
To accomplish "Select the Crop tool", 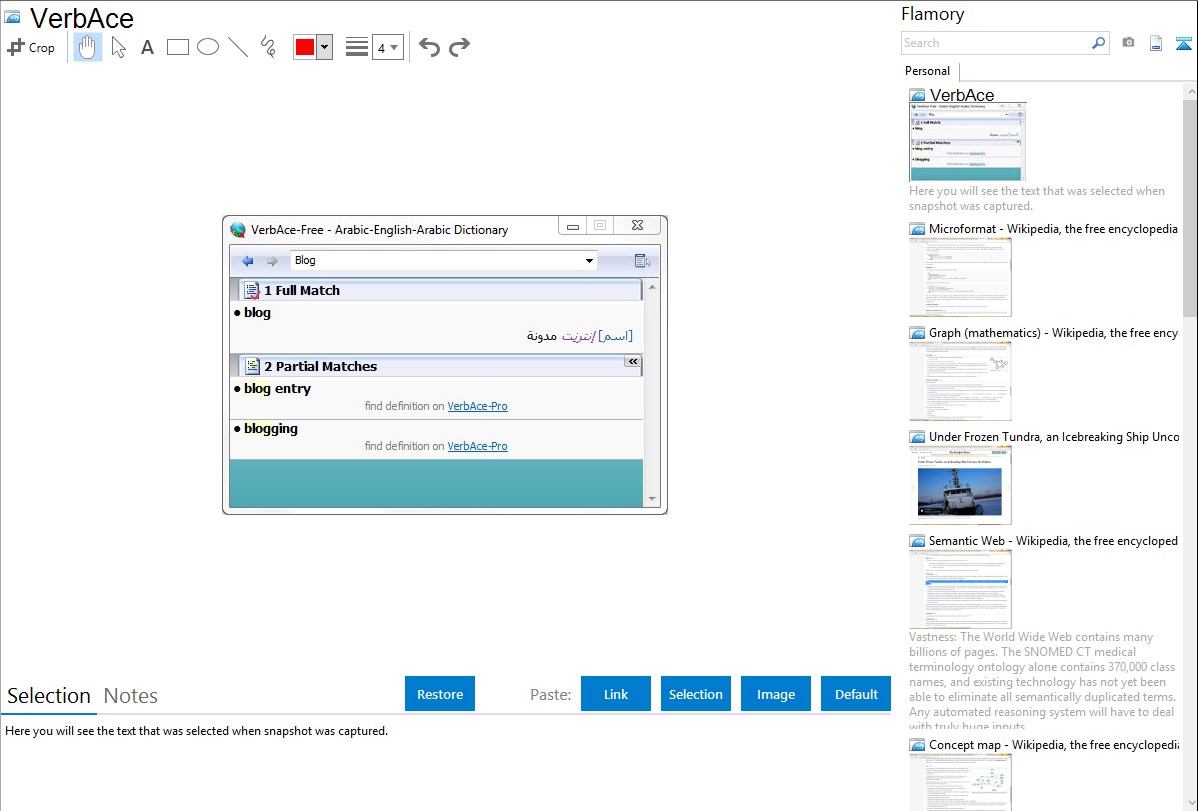I will pyautogui.click(x=31, y=47).
